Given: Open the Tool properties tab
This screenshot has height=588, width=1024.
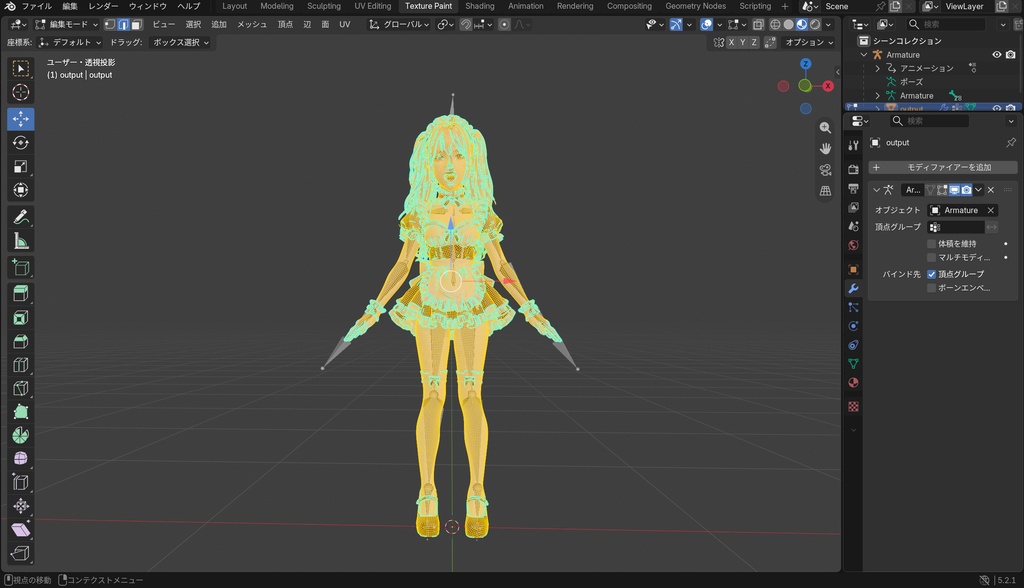Looking at the screenshot, I should [x=853, y=145].
